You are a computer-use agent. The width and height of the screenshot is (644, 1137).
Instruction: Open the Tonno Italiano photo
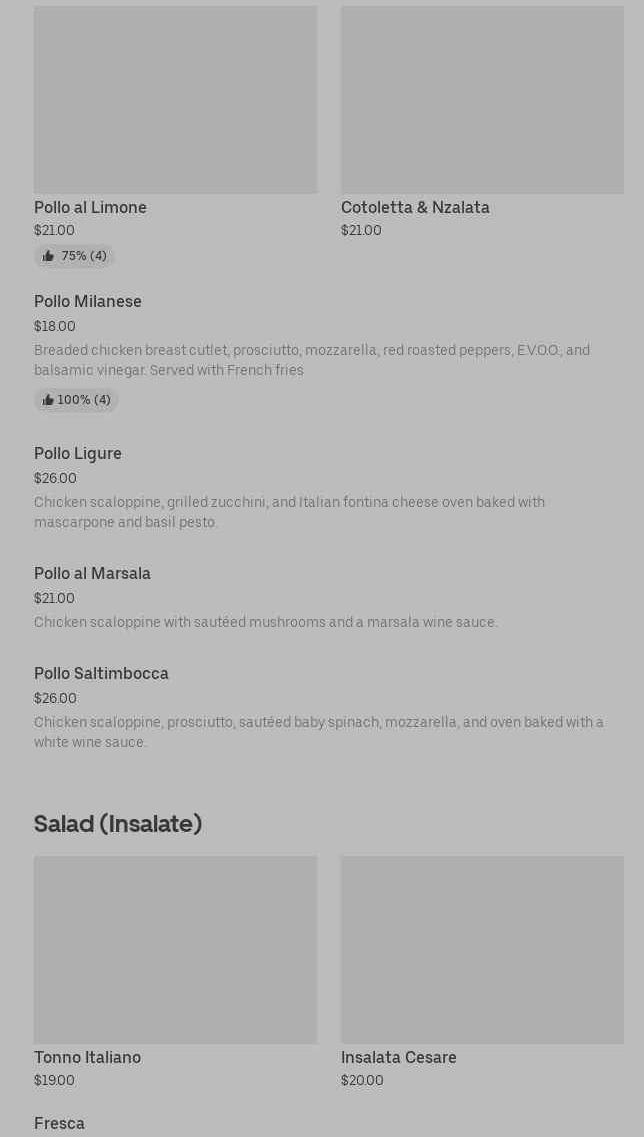pyautogui.click(x=175, y=949)
